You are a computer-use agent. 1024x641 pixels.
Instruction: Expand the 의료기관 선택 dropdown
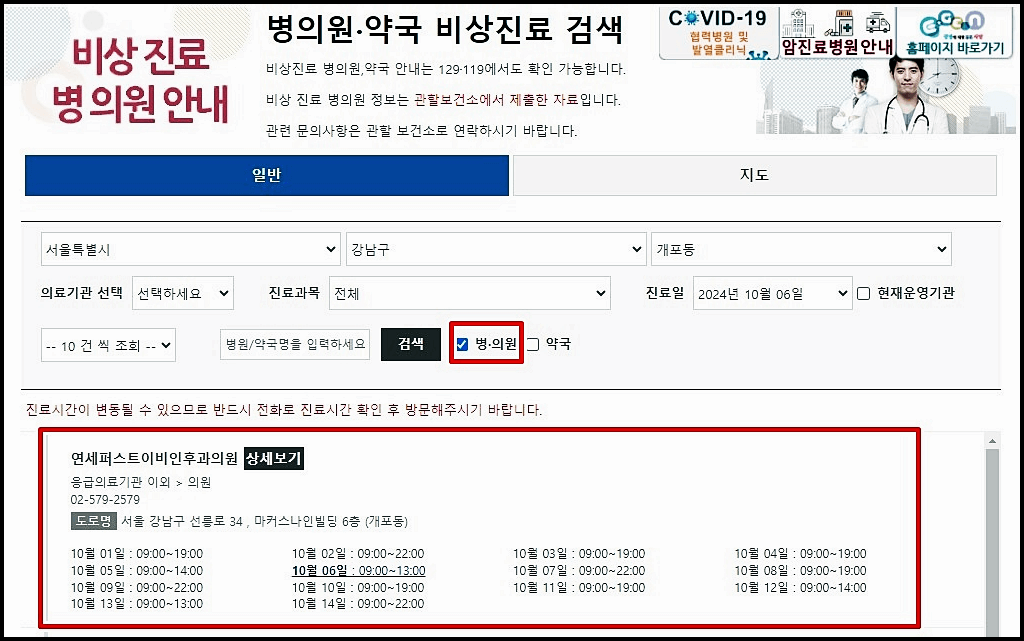click(x=183, y=292)
